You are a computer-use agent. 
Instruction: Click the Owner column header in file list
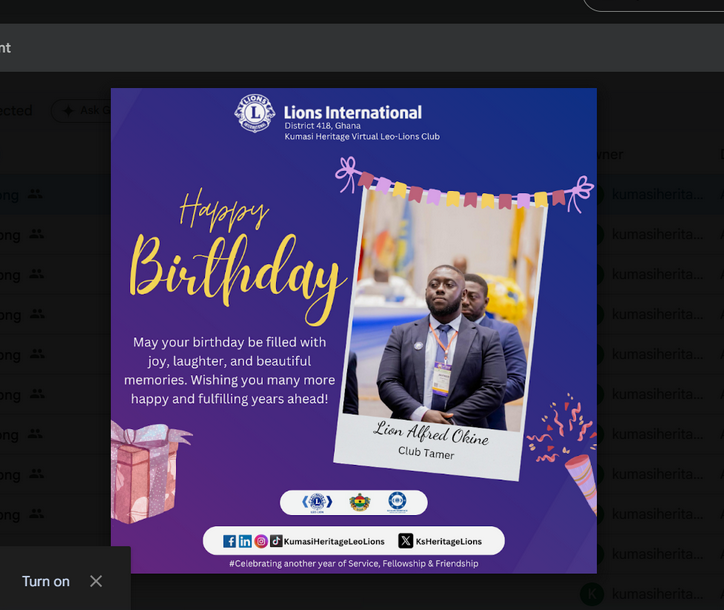click(609, 155)
